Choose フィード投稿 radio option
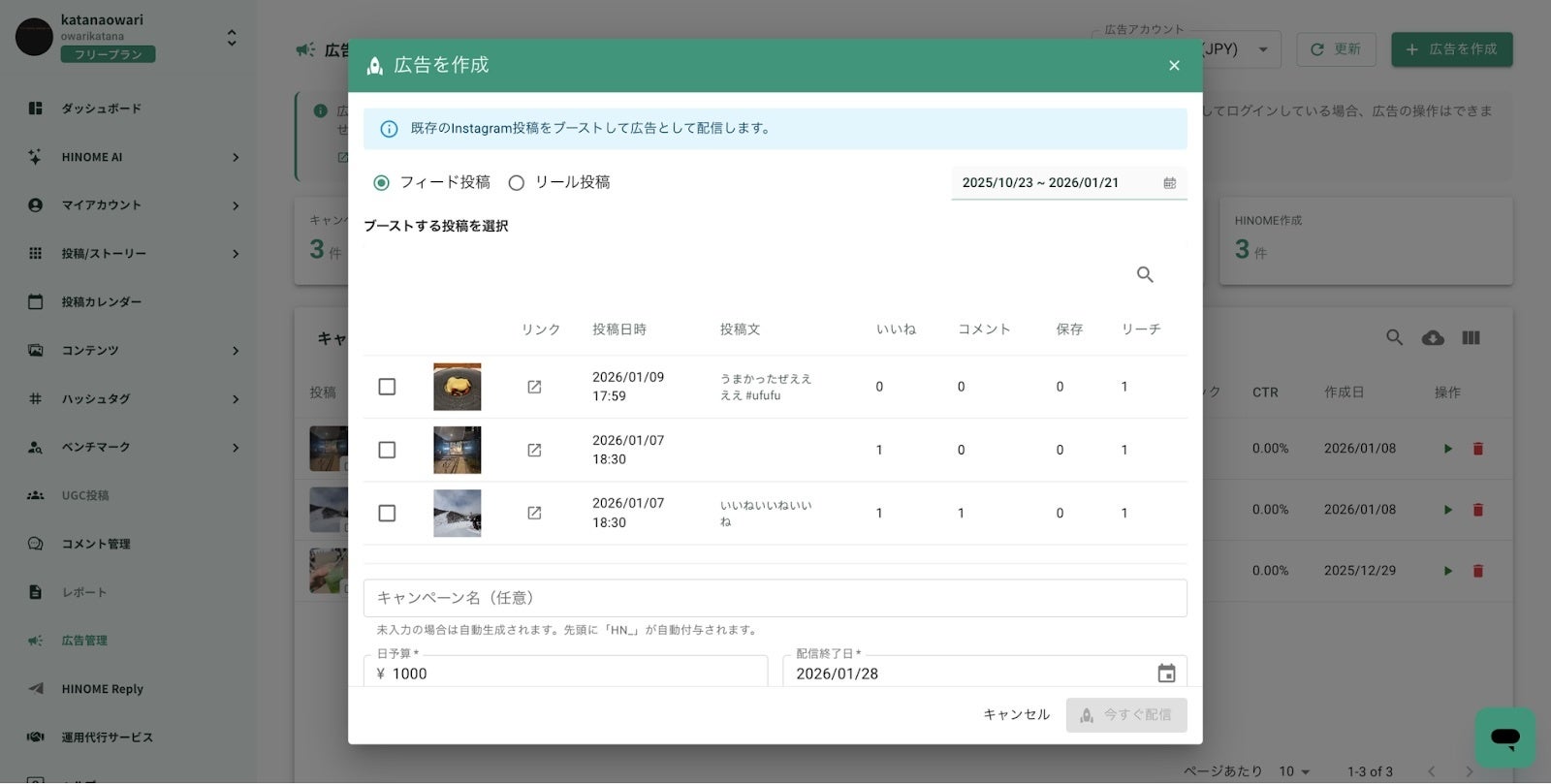The width and height of the screenshot is (1551, 784). pyautogui.click(x=382, y=183)
